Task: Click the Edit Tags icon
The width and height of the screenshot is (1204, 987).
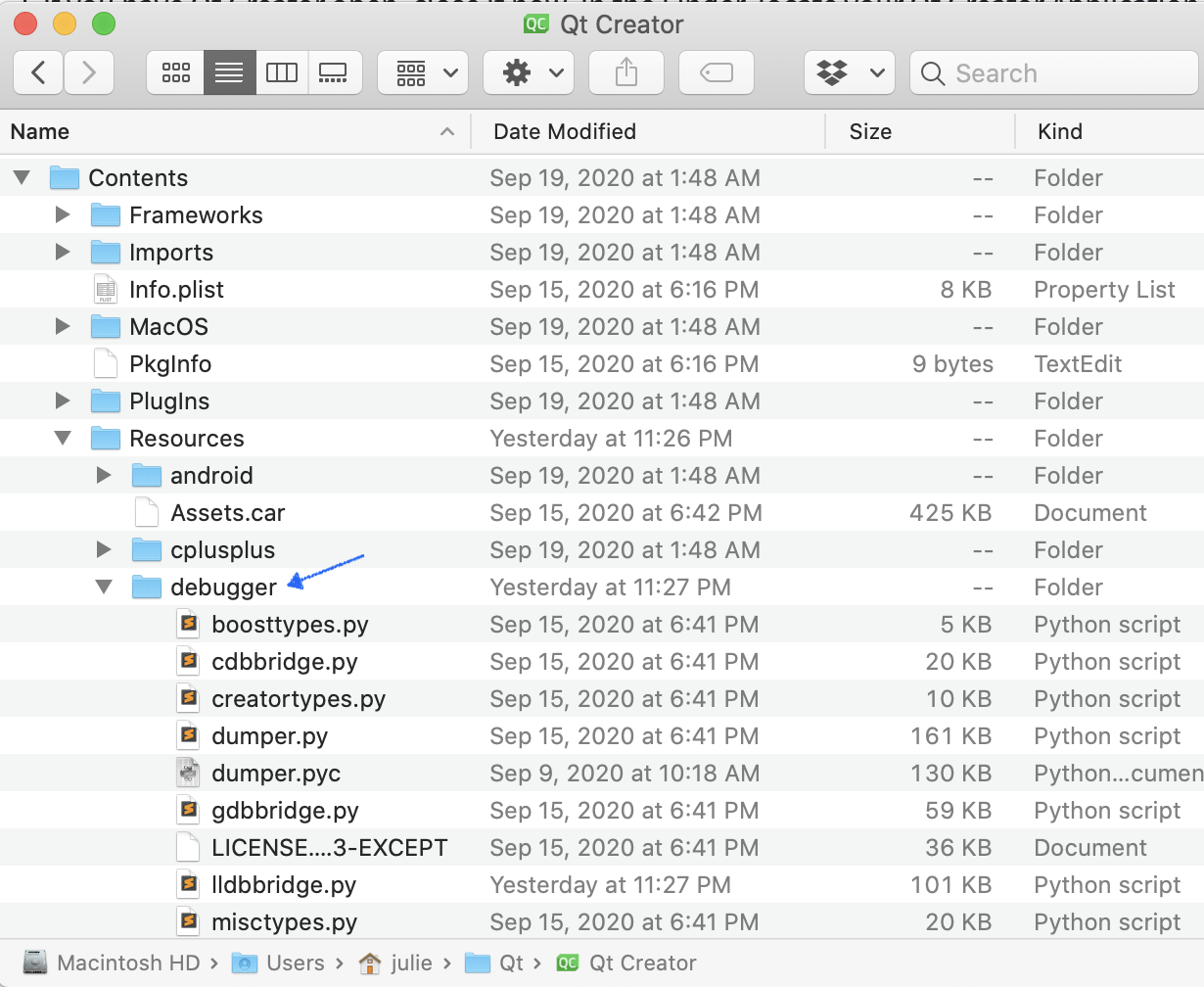Action: (716, 71)
